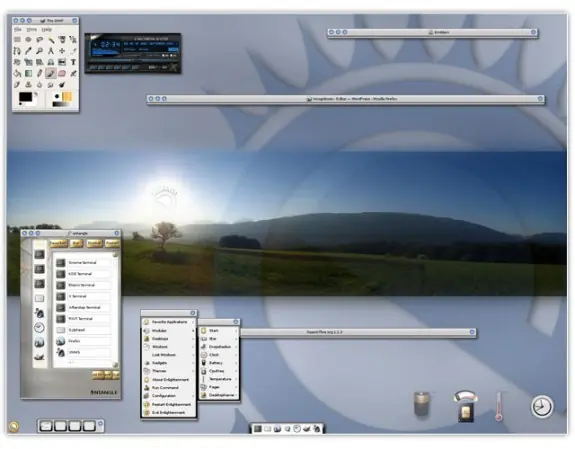Image resolution: width=575 pixels, height=449 pixels.
Task: Open Enlightenment start button in bottom-left corner
Action: point(14,427)
